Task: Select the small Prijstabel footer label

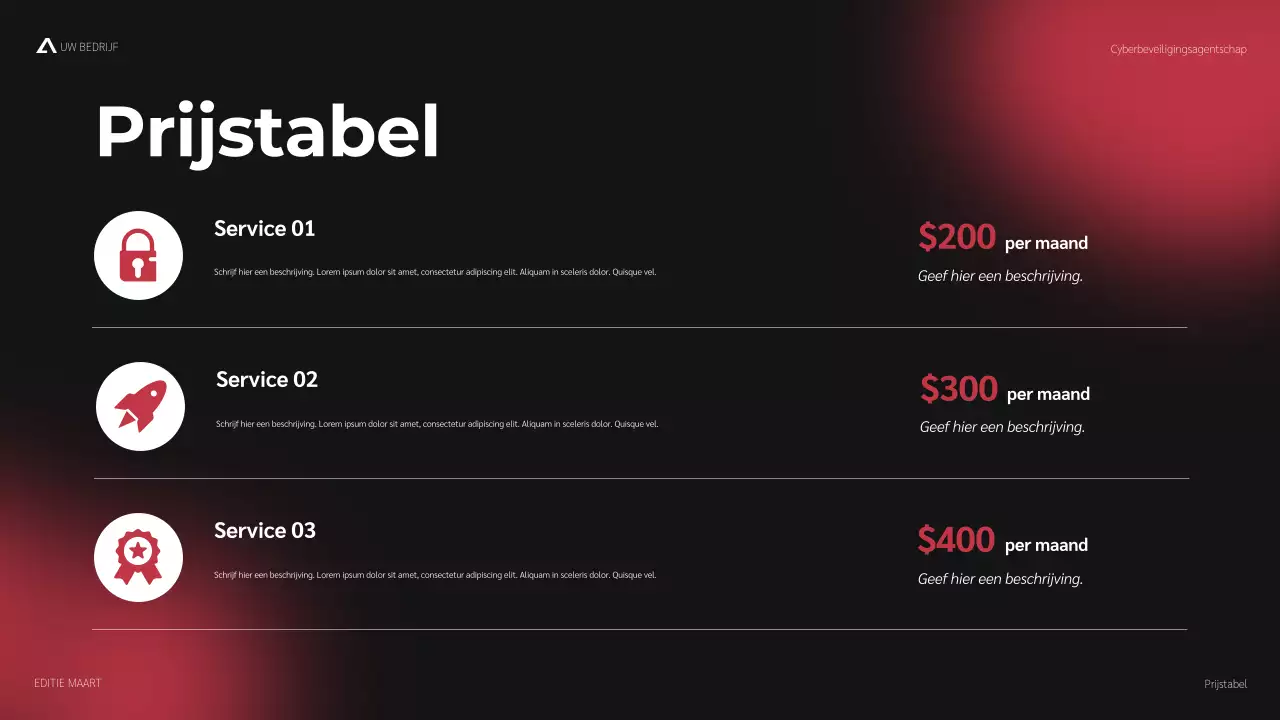Action: point(1225,684)
